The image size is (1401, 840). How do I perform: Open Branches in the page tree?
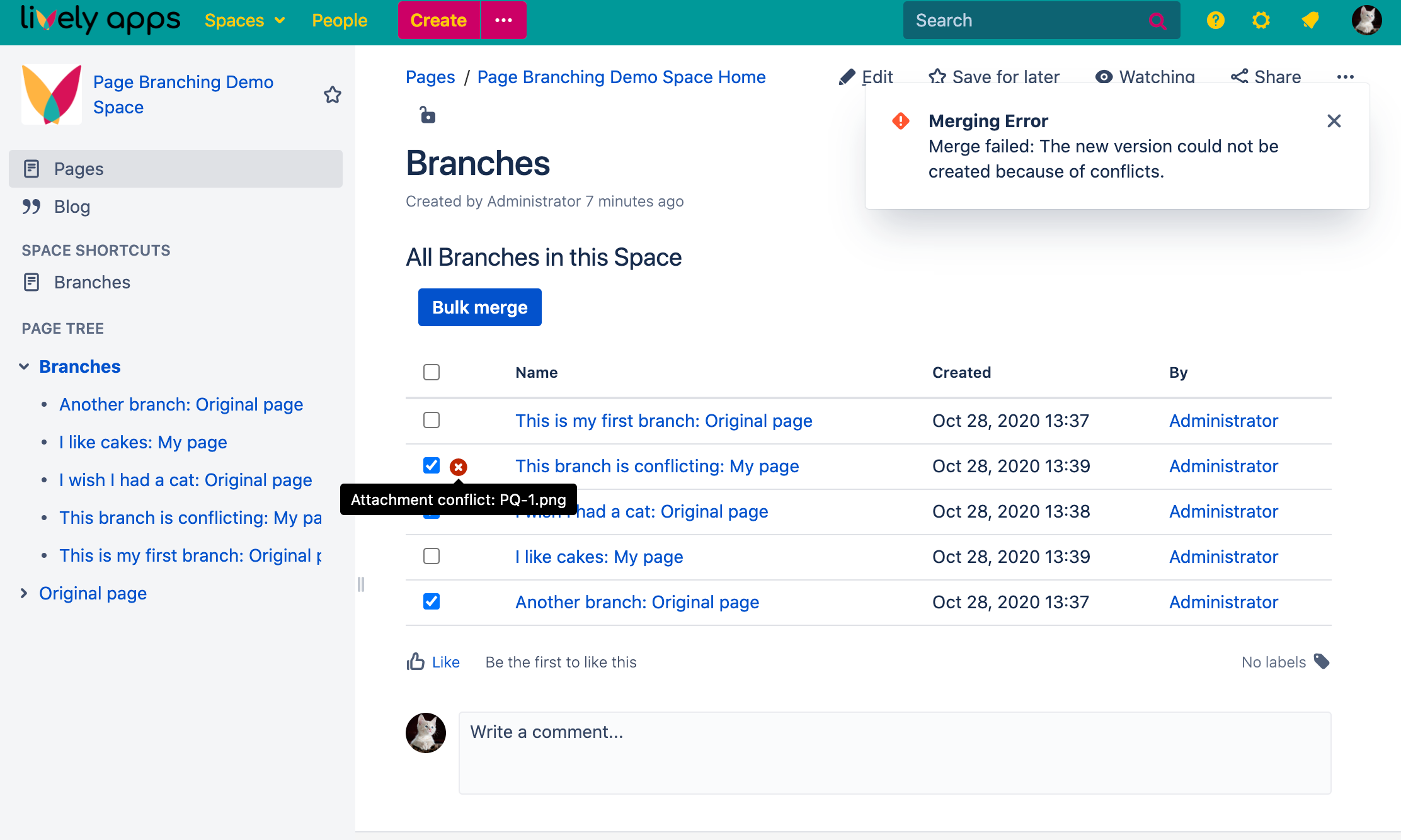coord(80,366)
